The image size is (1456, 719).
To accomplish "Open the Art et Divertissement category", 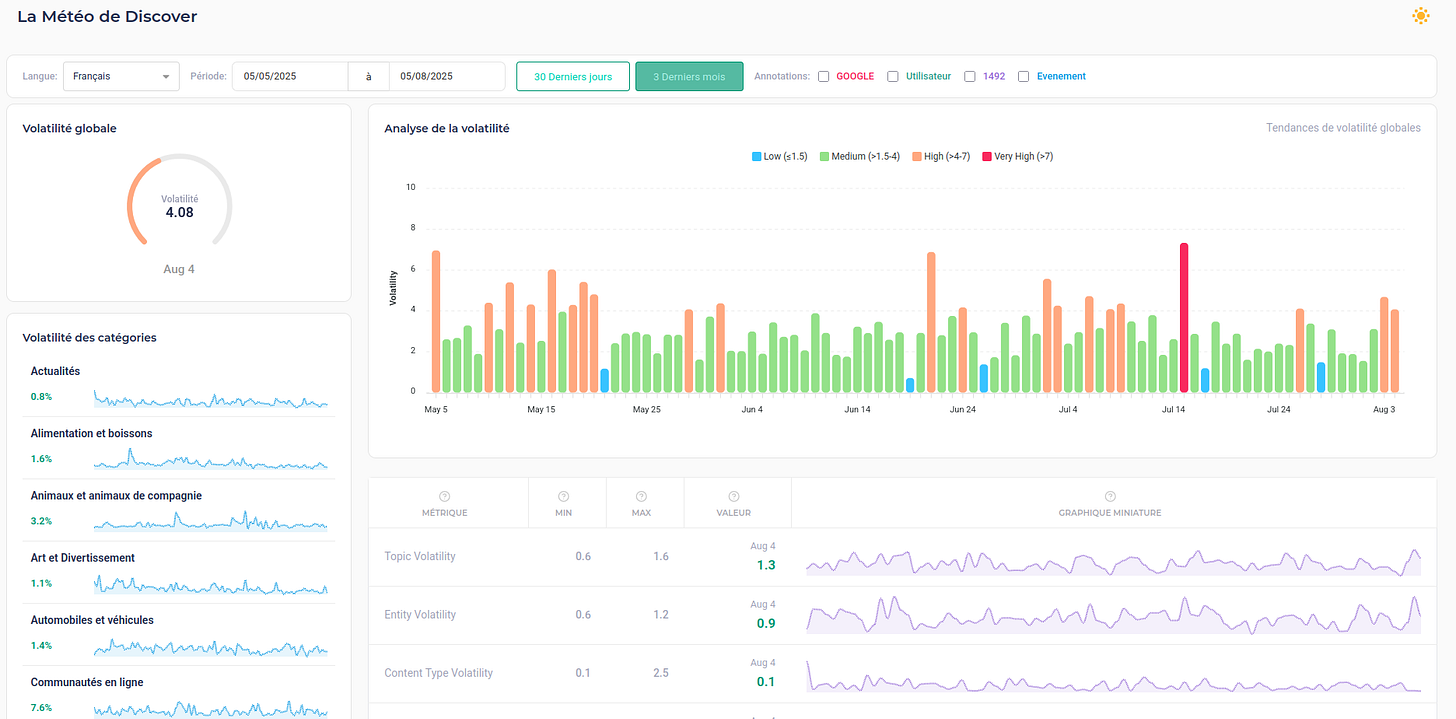I will click(x=179, y=571).
